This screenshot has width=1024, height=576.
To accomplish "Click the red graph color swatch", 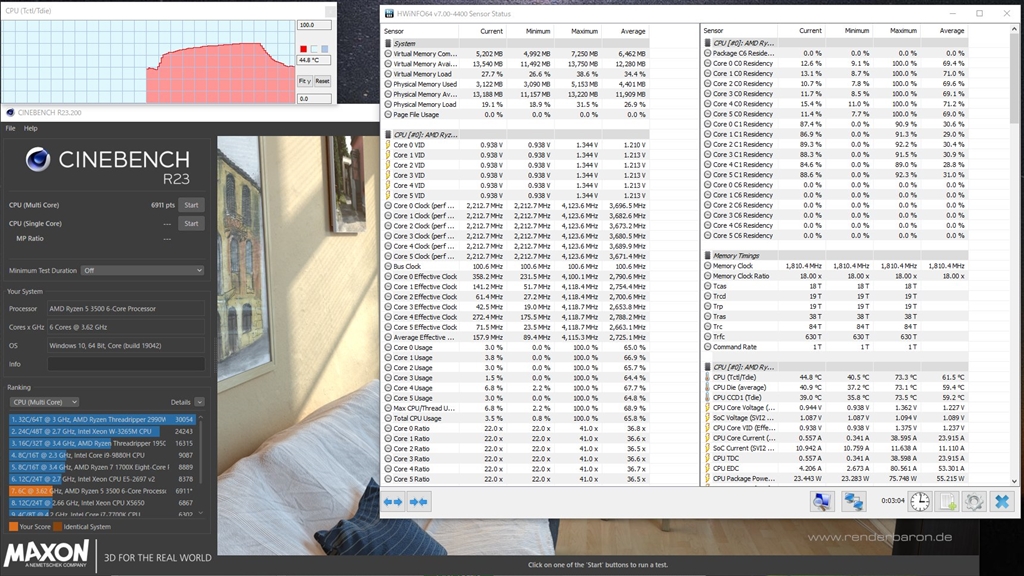I will click(303, 49).
